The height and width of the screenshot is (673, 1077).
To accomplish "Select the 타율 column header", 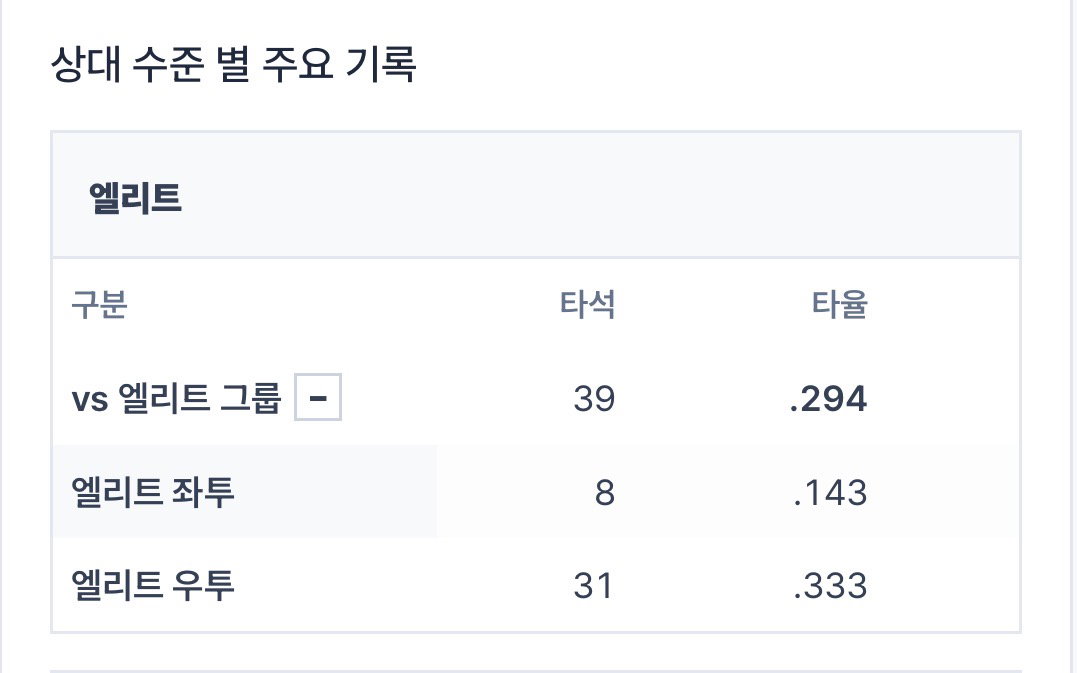I will (839, 304).
